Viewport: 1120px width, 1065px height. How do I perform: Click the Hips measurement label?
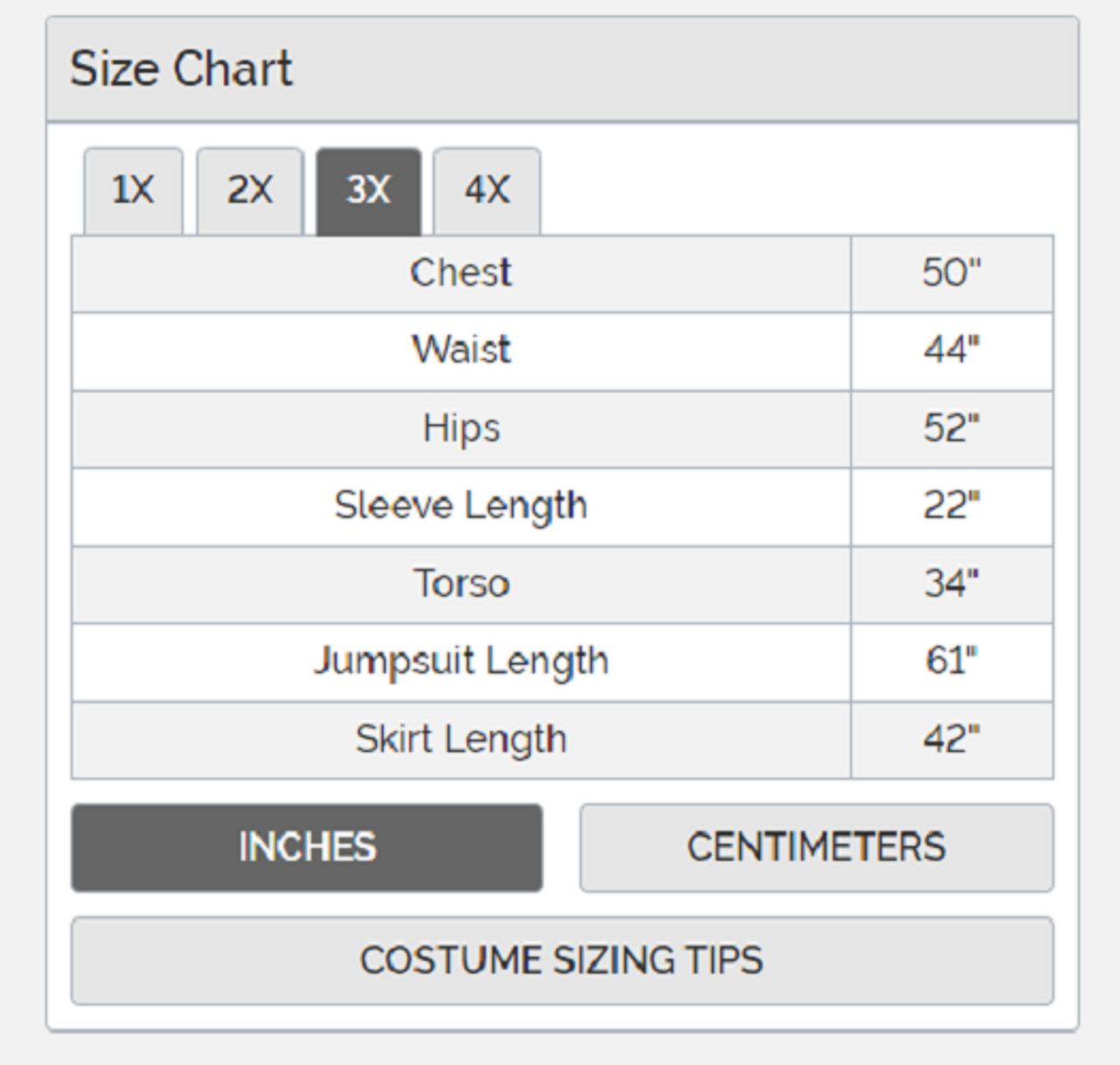pyautogui.click(x=461, y=429)
